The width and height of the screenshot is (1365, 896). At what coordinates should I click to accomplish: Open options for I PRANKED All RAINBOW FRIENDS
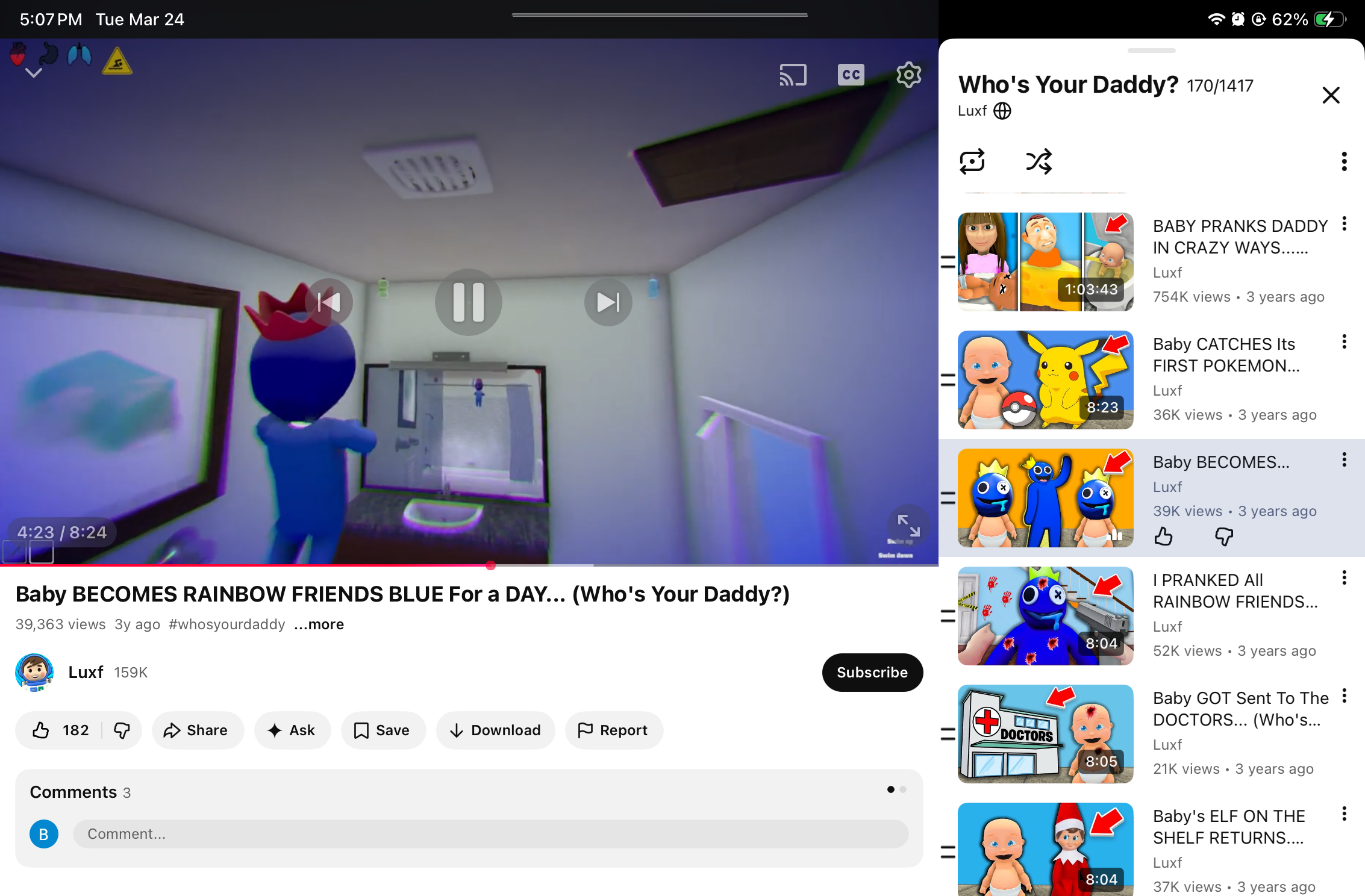(x=1344, y=578)
